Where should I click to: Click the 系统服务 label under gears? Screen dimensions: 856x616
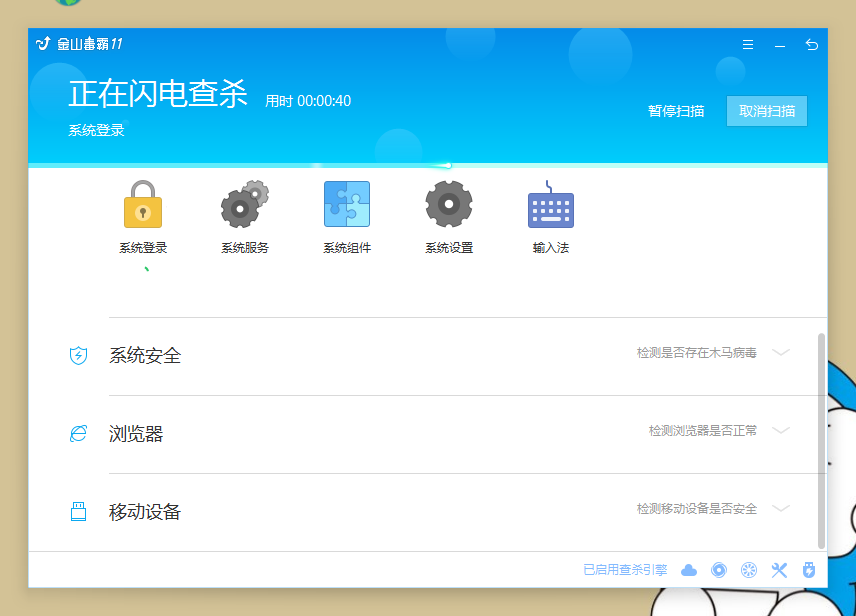click(245, 248)
